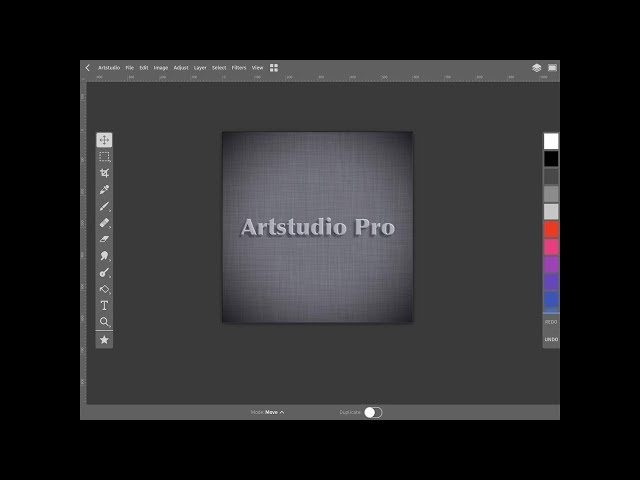Image resolution: width=640 pixels, height=480 pixels.
Task: Click the UNDO button
Action: click(551, 340)
